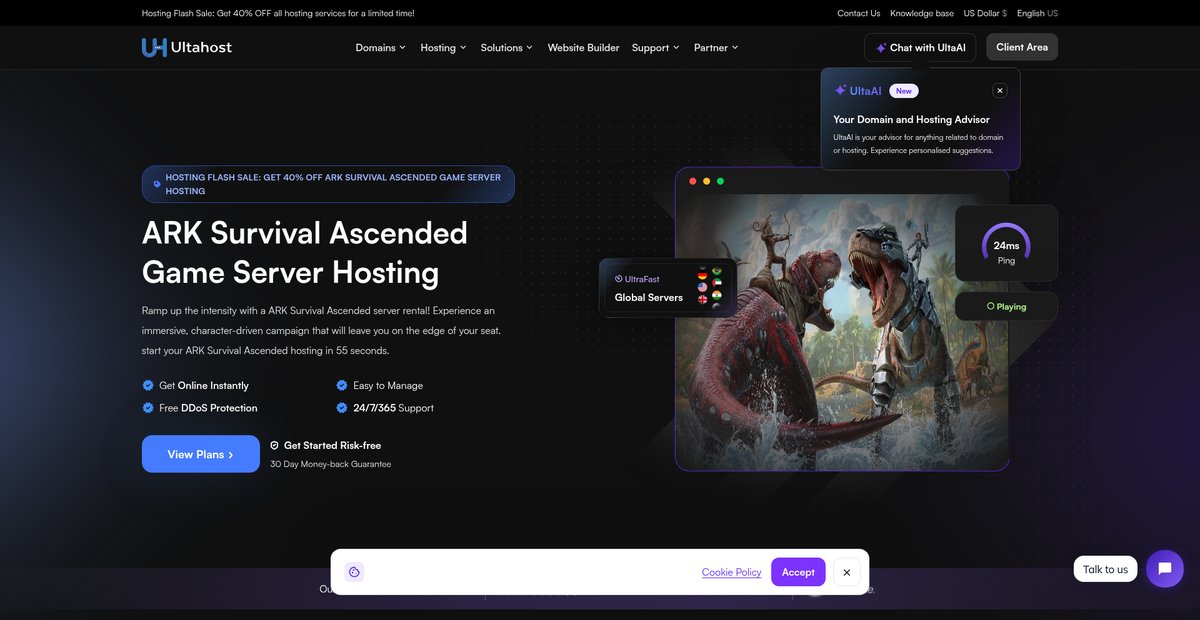Click the Playing status badge
Viewport: 1200px width, 620px height.
click(x=1006, y=306)
